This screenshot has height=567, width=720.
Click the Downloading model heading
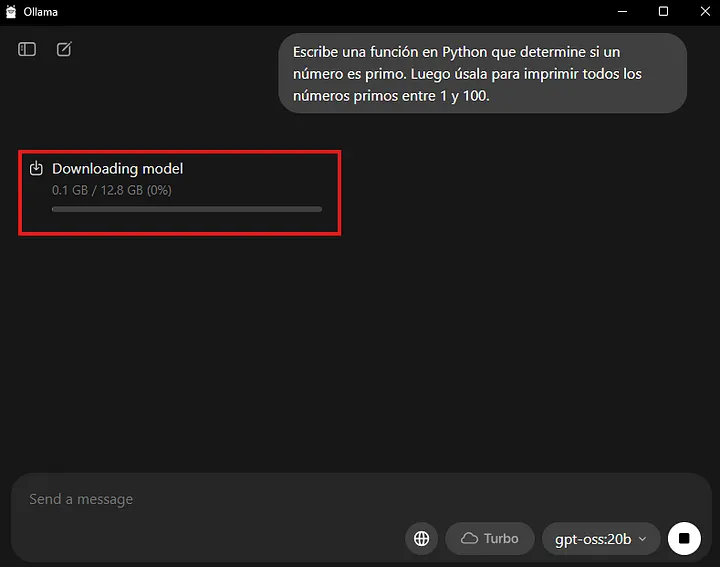(118, 168)
